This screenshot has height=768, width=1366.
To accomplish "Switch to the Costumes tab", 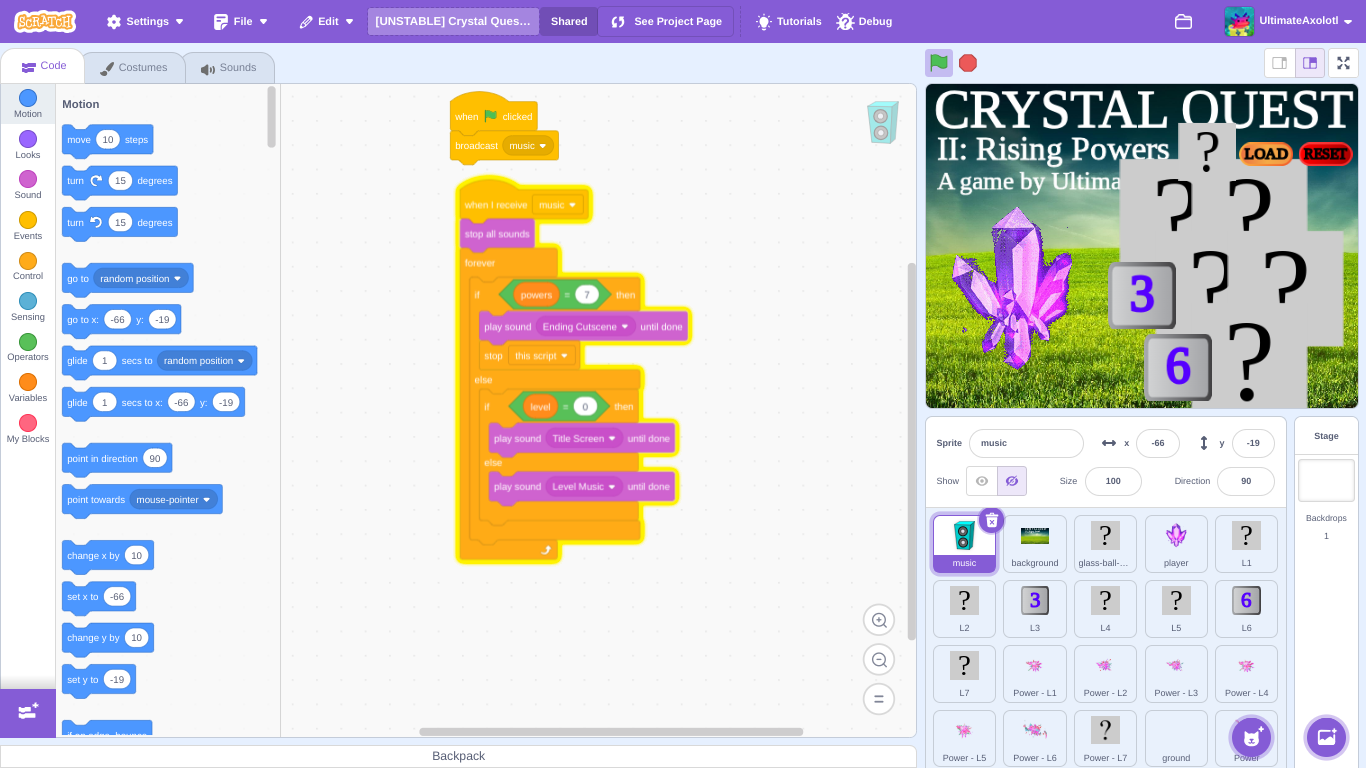I will [134, 68].
